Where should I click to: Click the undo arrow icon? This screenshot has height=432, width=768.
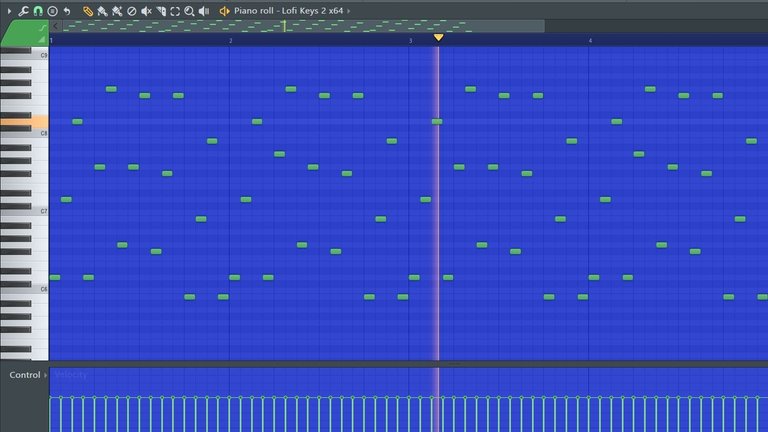tap(67, 11)
